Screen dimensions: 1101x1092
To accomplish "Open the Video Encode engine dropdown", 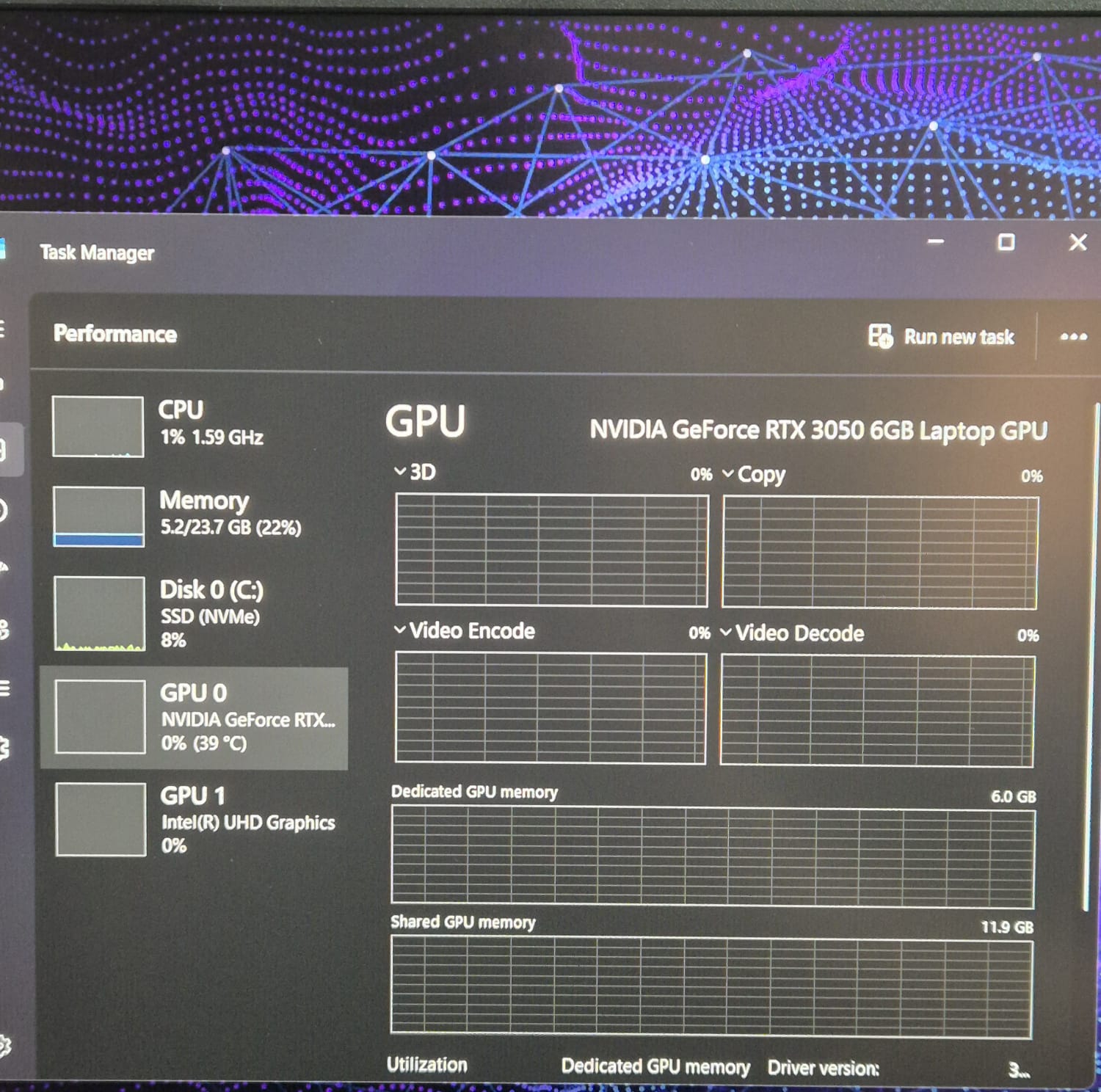I will click(x=400, y=630).
